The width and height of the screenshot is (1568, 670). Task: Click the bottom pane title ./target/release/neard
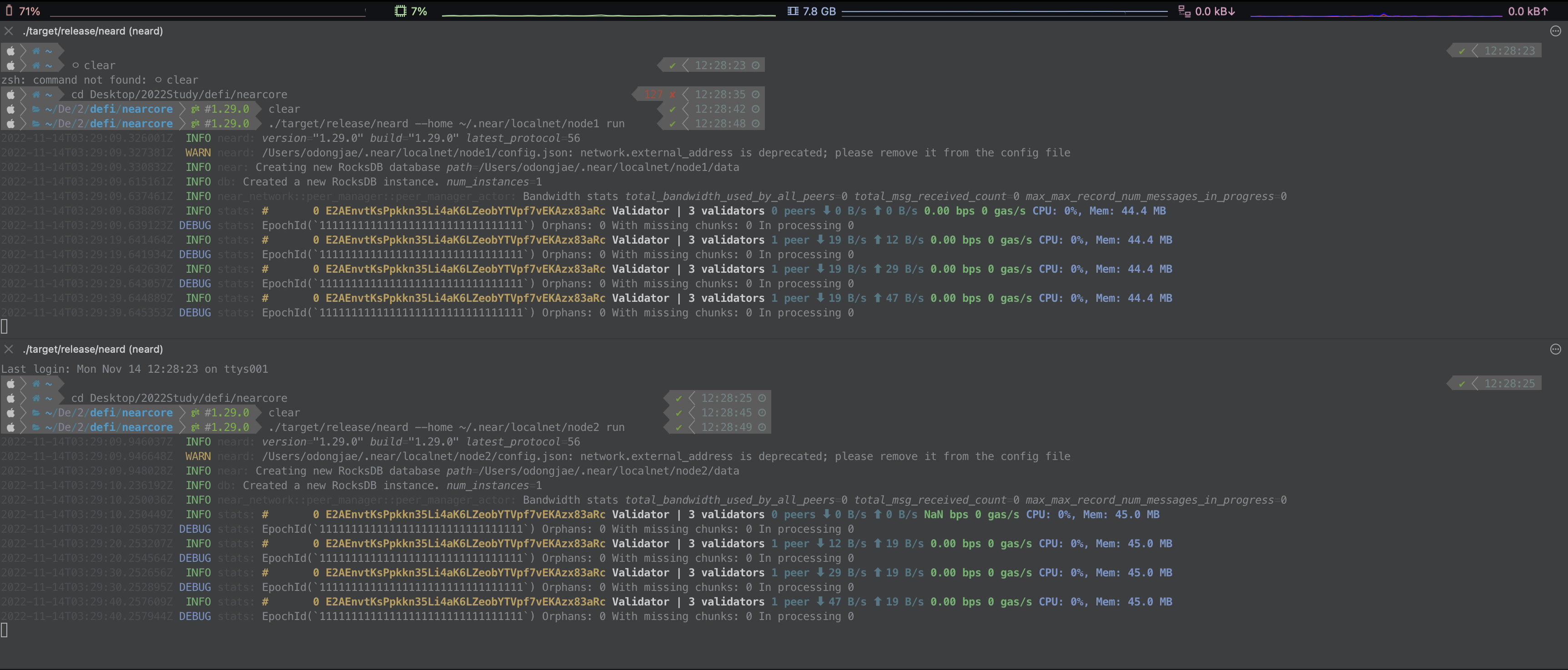pos(92,349)
